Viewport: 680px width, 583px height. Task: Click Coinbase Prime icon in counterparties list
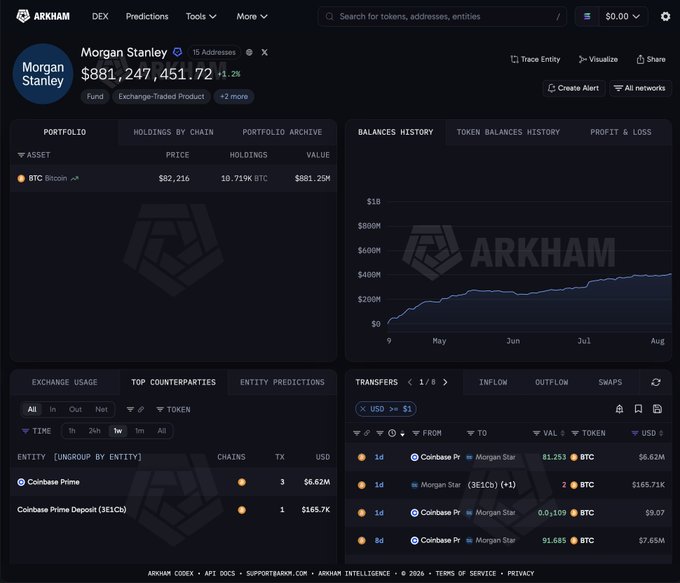[21, 482]
